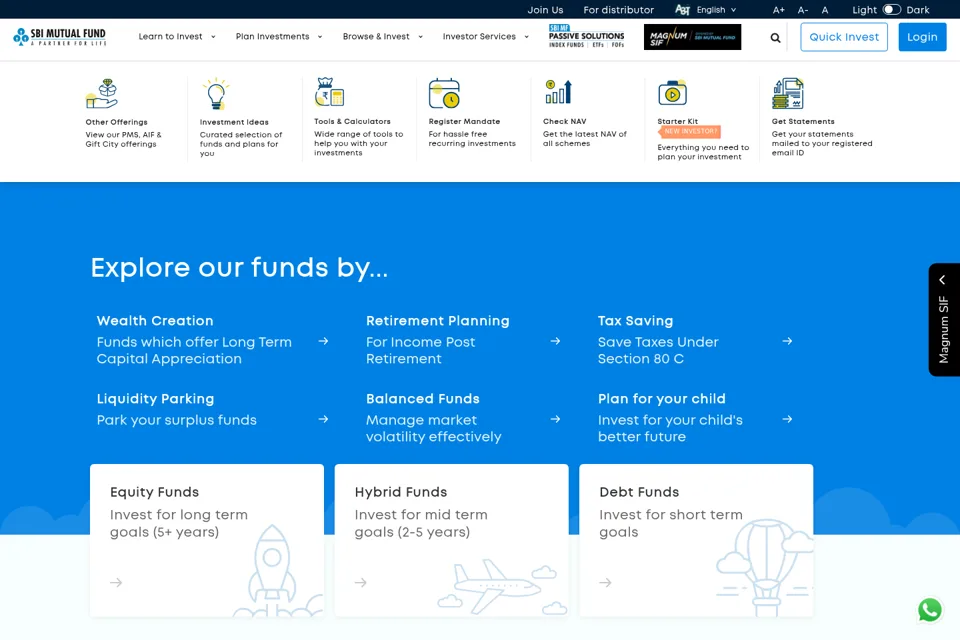This screenshot has height=640, width=960.
Task: Open the Join Us link
Action: coord(545,10)
